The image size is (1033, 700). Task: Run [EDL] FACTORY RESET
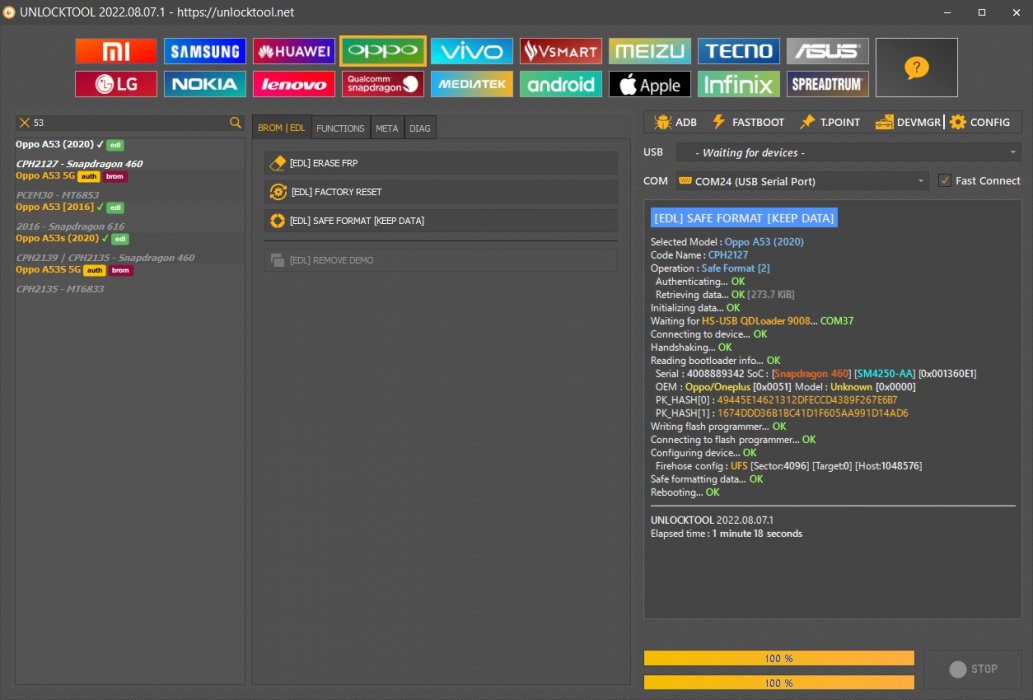[441, 192]
